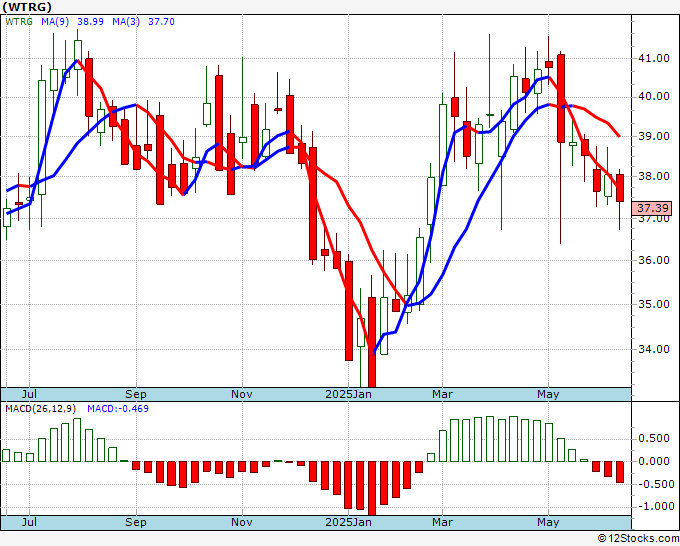The height and width of the screenshot is (546, 680).
Task: Click the 35.00 price axis label
Action: pos(654,304)
